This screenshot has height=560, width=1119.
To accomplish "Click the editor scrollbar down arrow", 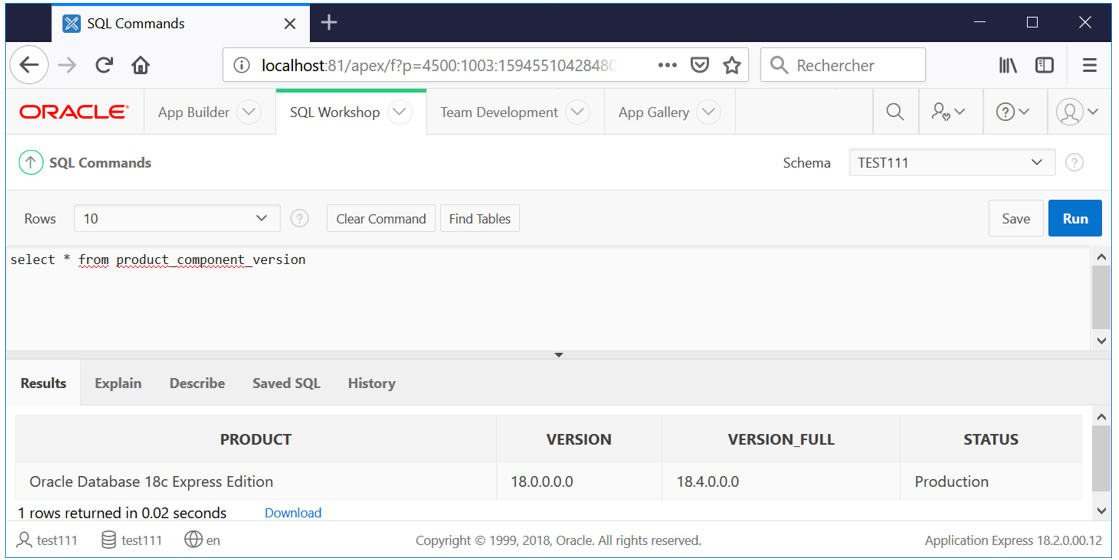I will (1101, 341).
